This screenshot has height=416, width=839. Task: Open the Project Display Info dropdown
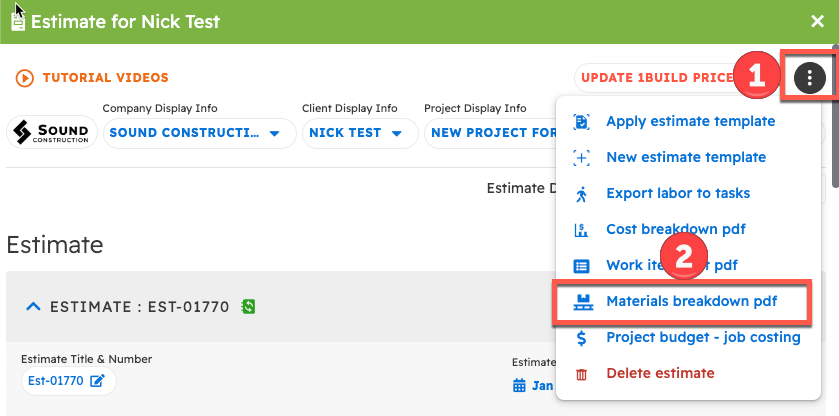pyautogui.click(x=492, y=132)
